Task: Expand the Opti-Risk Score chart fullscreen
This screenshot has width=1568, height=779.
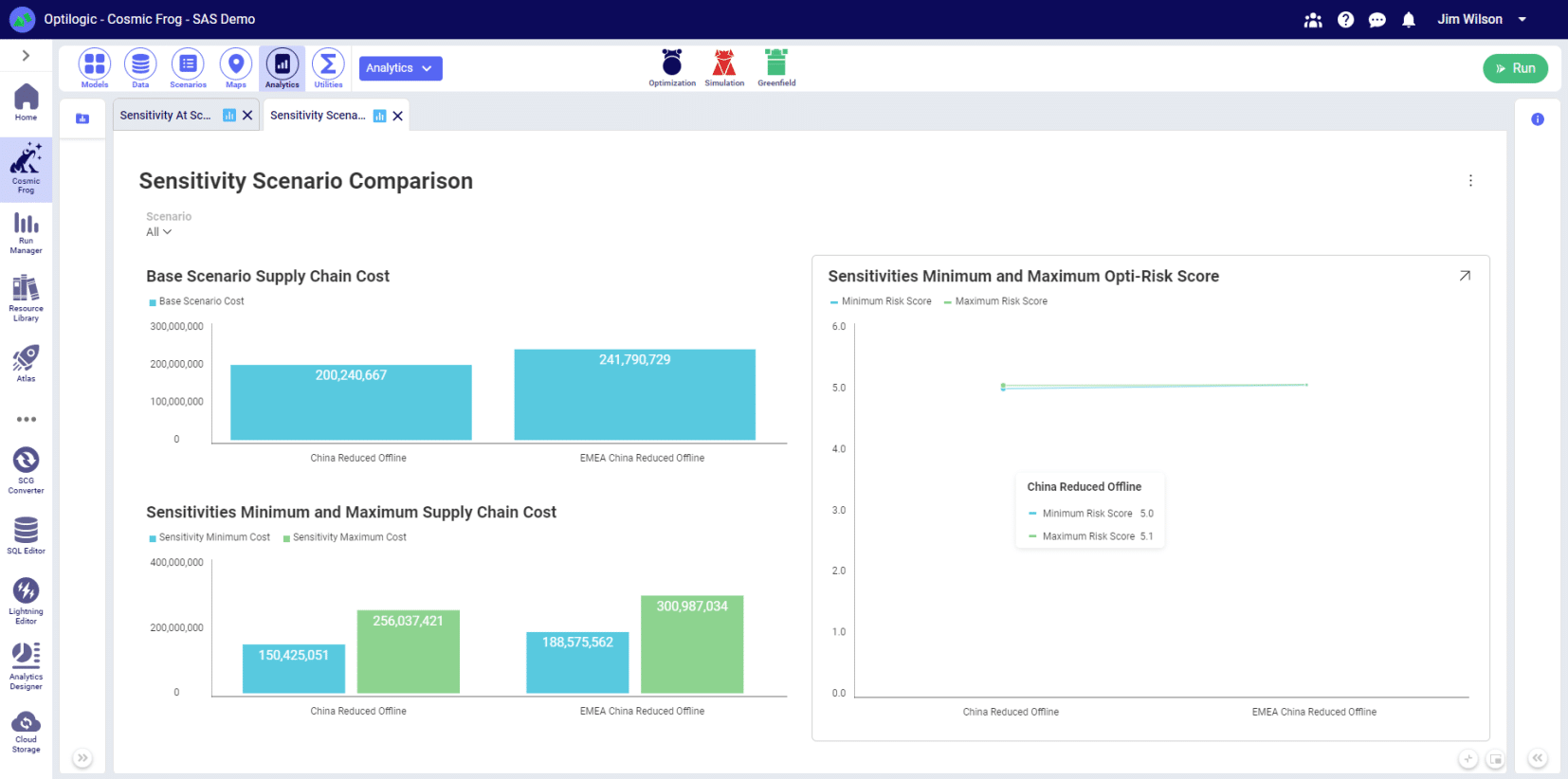Action: pos(1465,276)
